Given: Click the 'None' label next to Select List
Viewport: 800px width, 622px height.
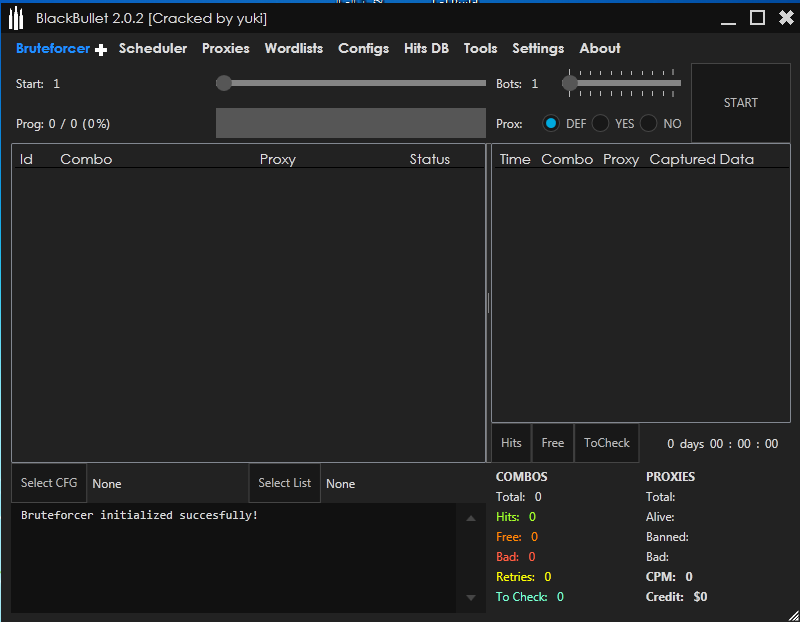Looking at the screenshot, I should coord(340,484).
